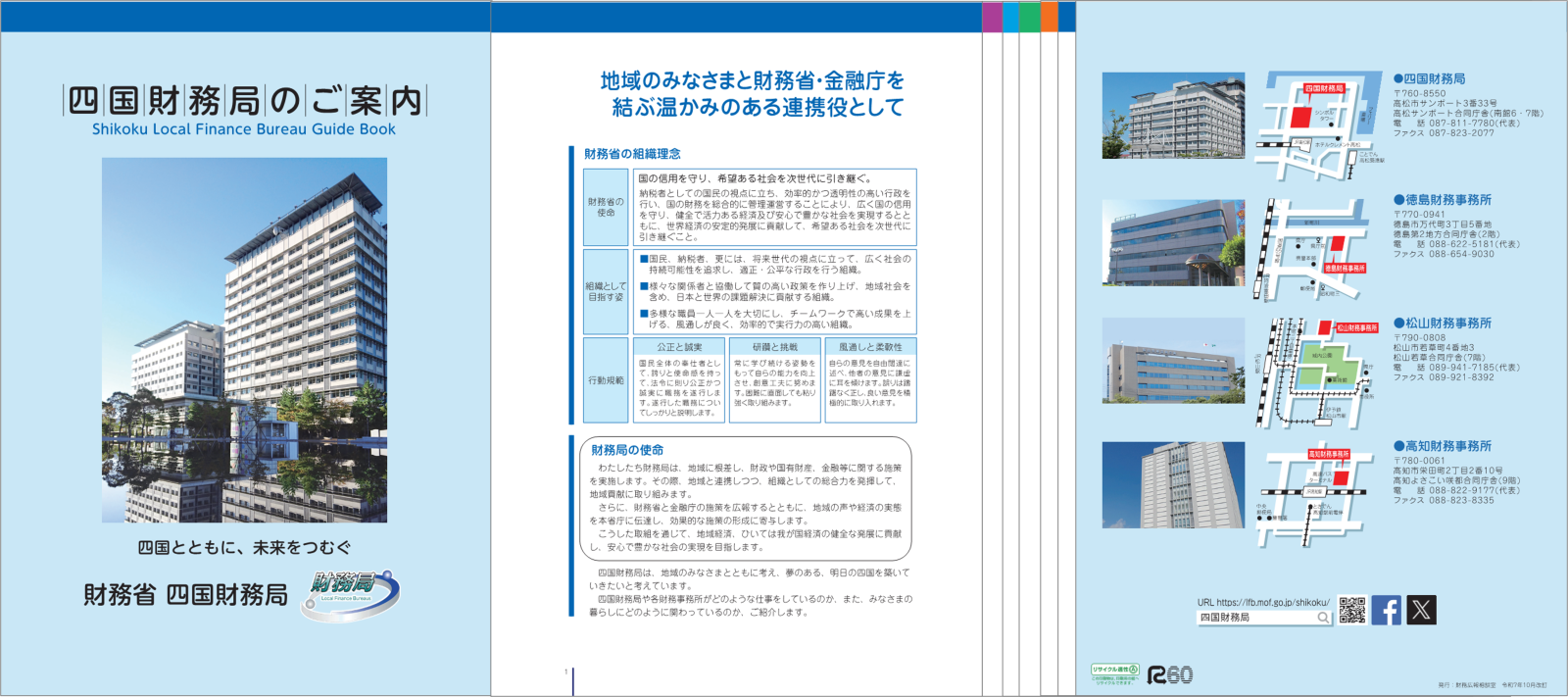Screen dimensions: 1568x697
Task: Click the cover photo of the tower building
Action: [244, 339]
